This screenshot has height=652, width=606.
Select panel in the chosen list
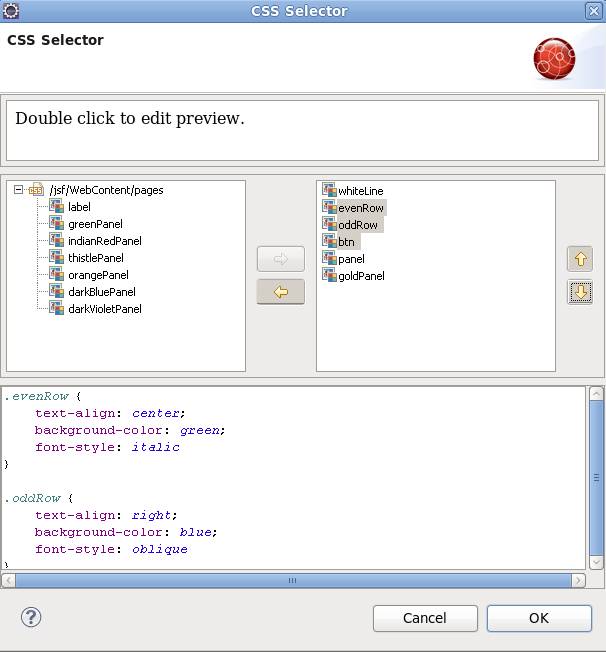(x=351, y=259)
